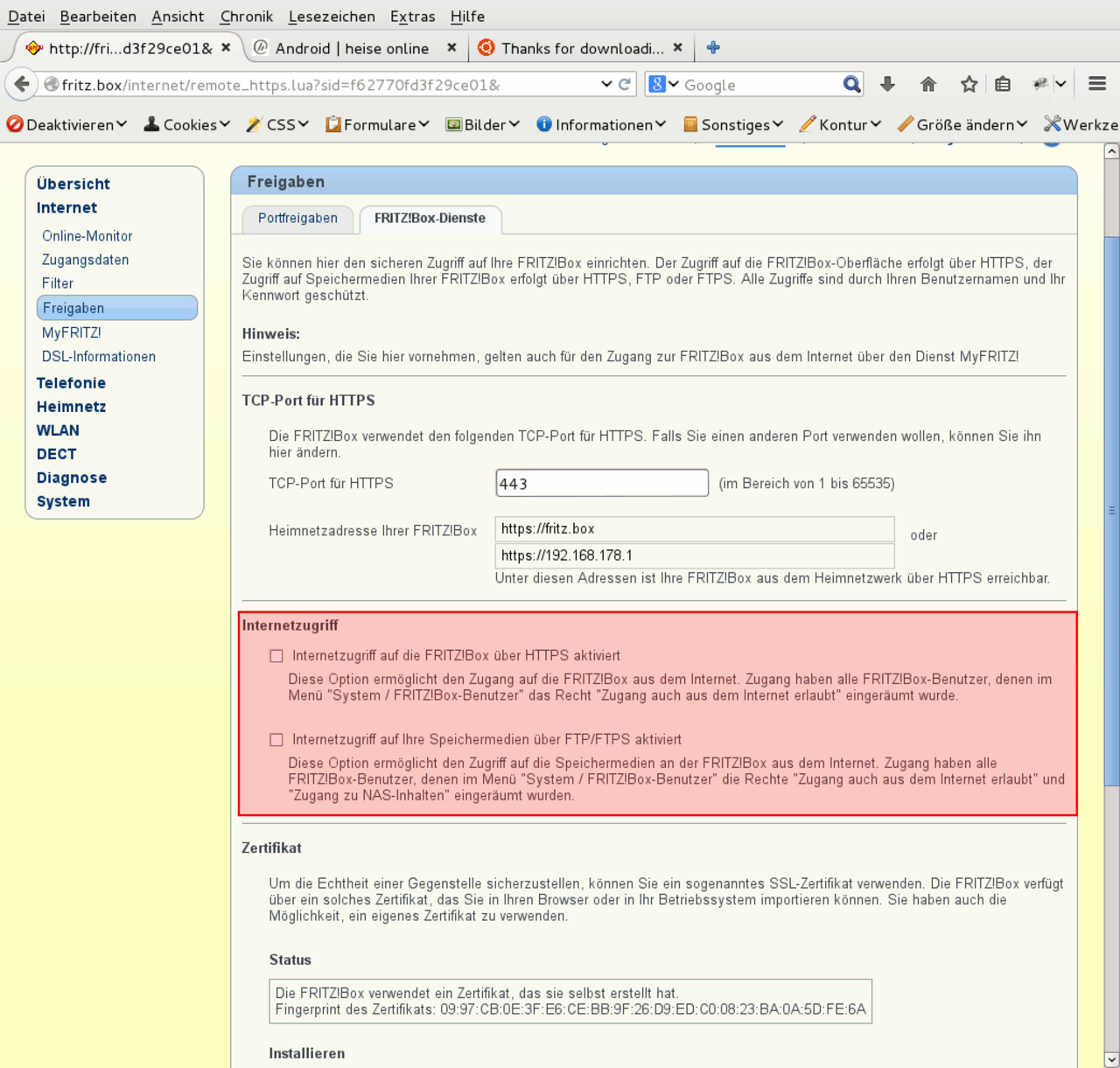Open a new tab with plus icon
The height and width of the screenshot is (1068, 1120).
click(x=713, y=47)
